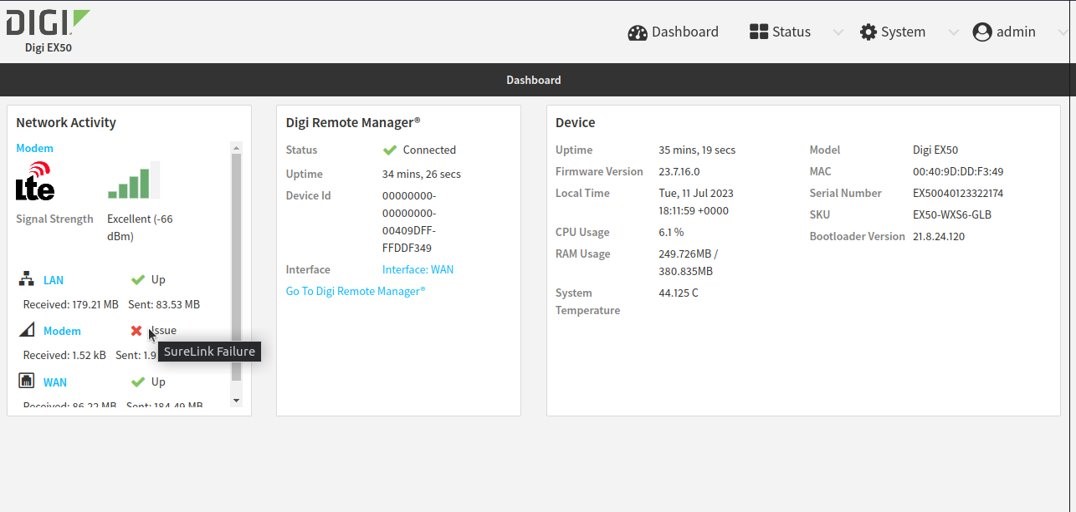The width and height of the screenshot is (1076, 512).
Task: Open the Status menu
Action: [780, 32]
